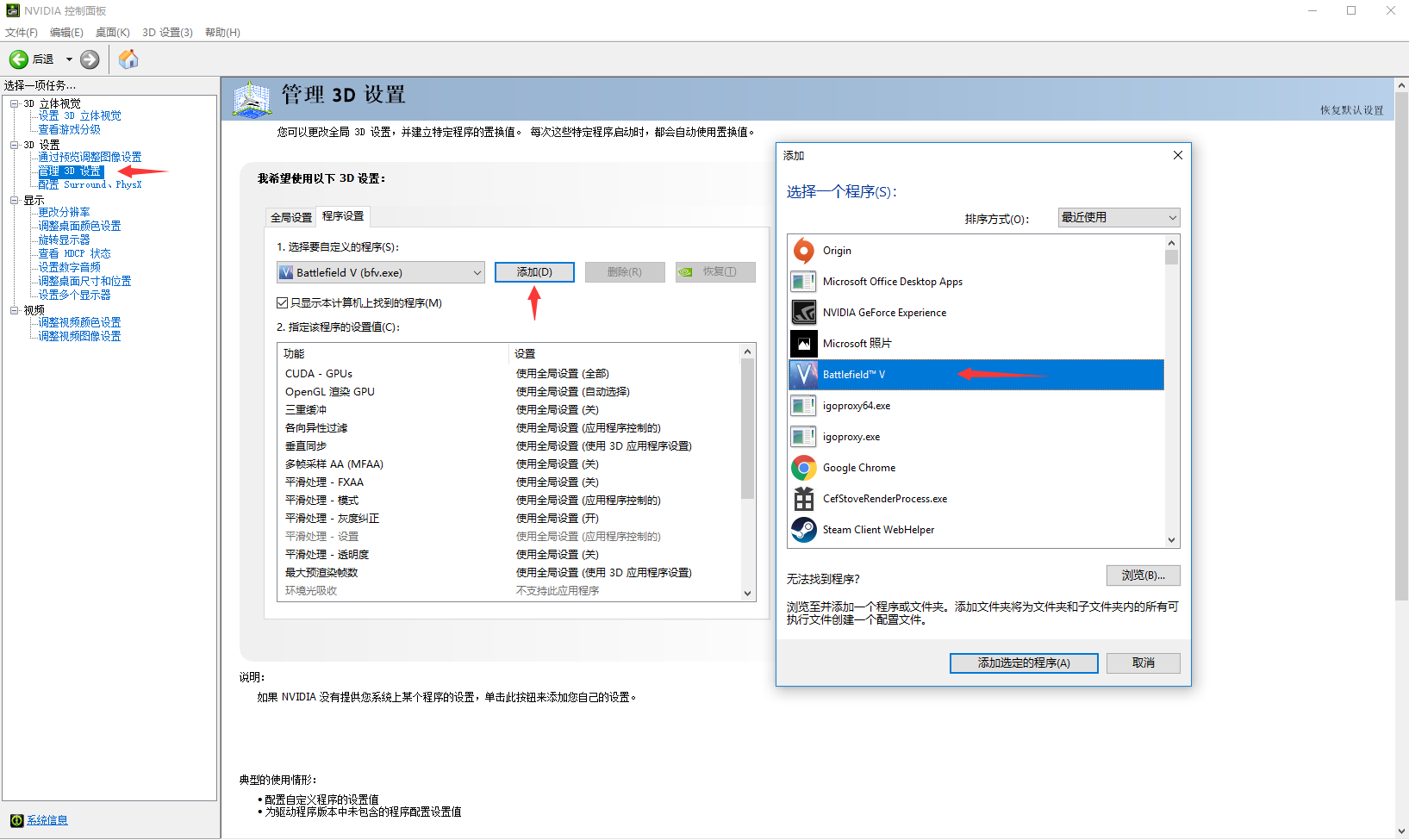Click the 浏览(B)... button
This screenshot has width=1409, height=840.
coord(1143,576)
